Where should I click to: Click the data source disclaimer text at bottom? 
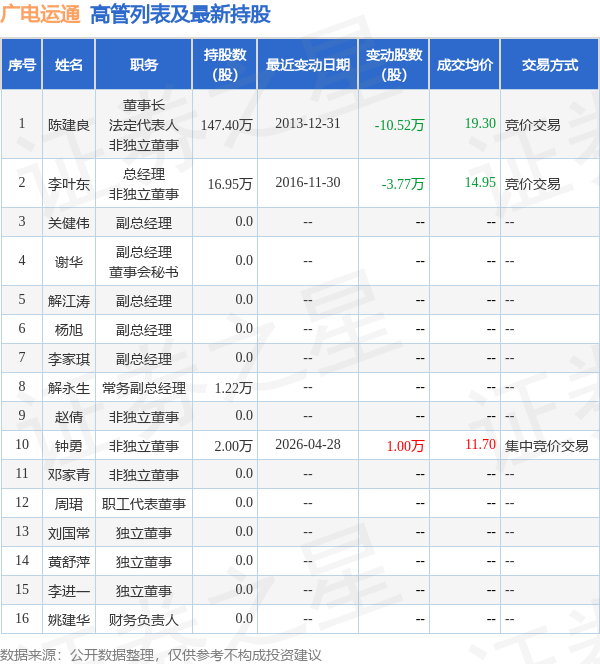point(160,655)
